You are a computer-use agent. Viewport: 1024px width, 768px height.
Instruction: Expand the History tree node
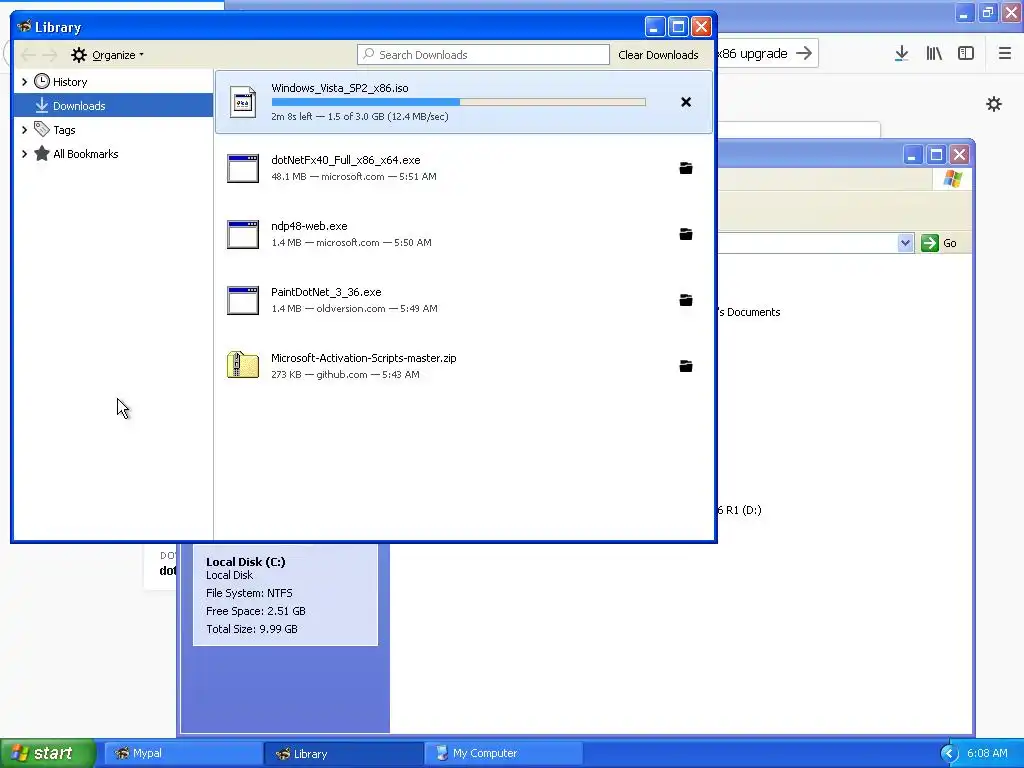[25, 82]
